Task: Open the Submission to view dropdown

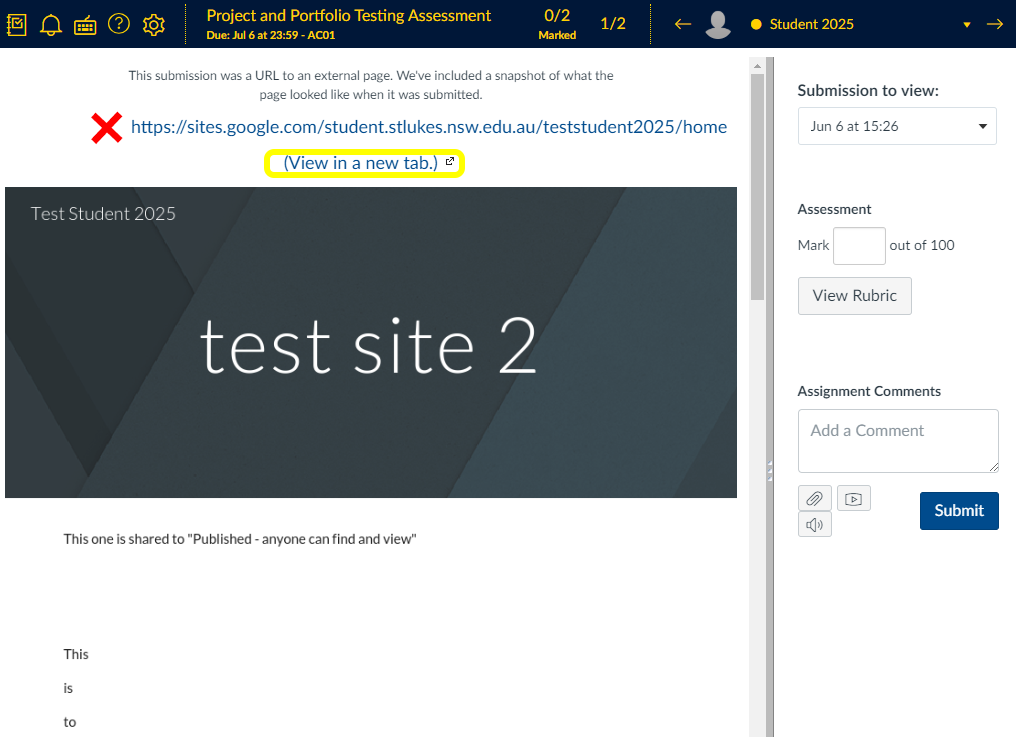Action: pos(897,126)
